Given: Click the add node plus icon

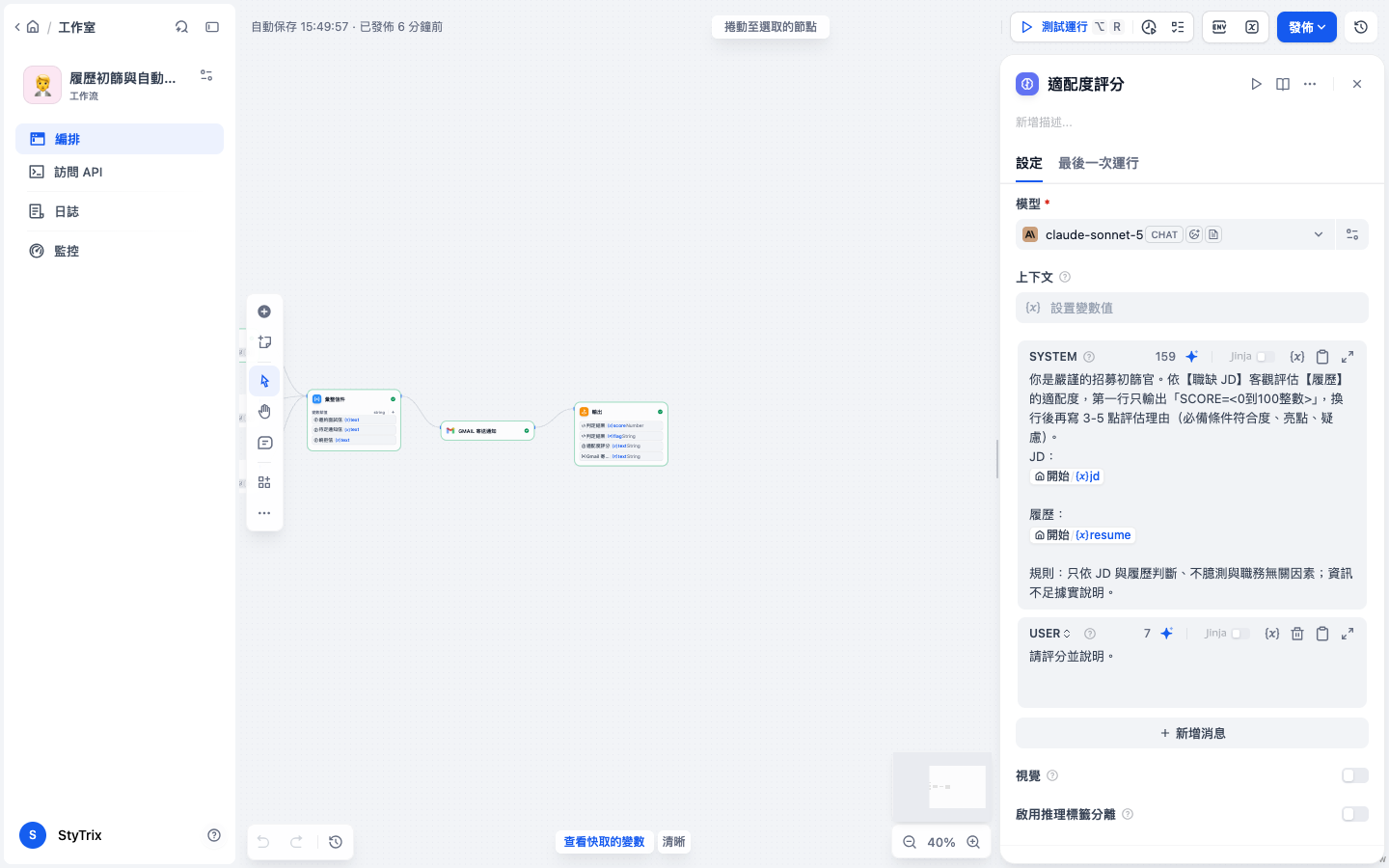Looking at the screenshot, I should (264, 312).
